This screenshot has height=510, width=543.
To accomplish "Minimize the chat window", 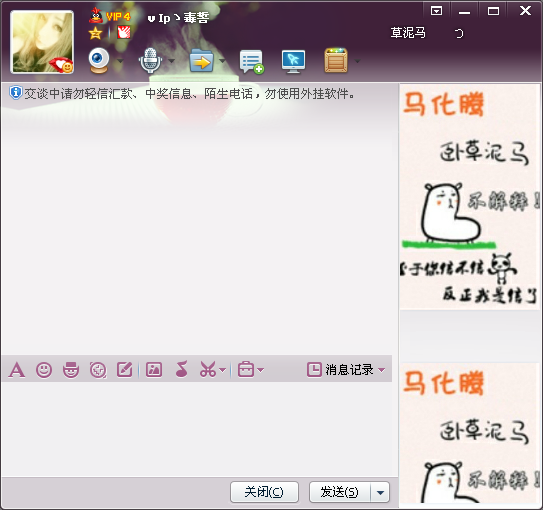I will pos(464,11).
